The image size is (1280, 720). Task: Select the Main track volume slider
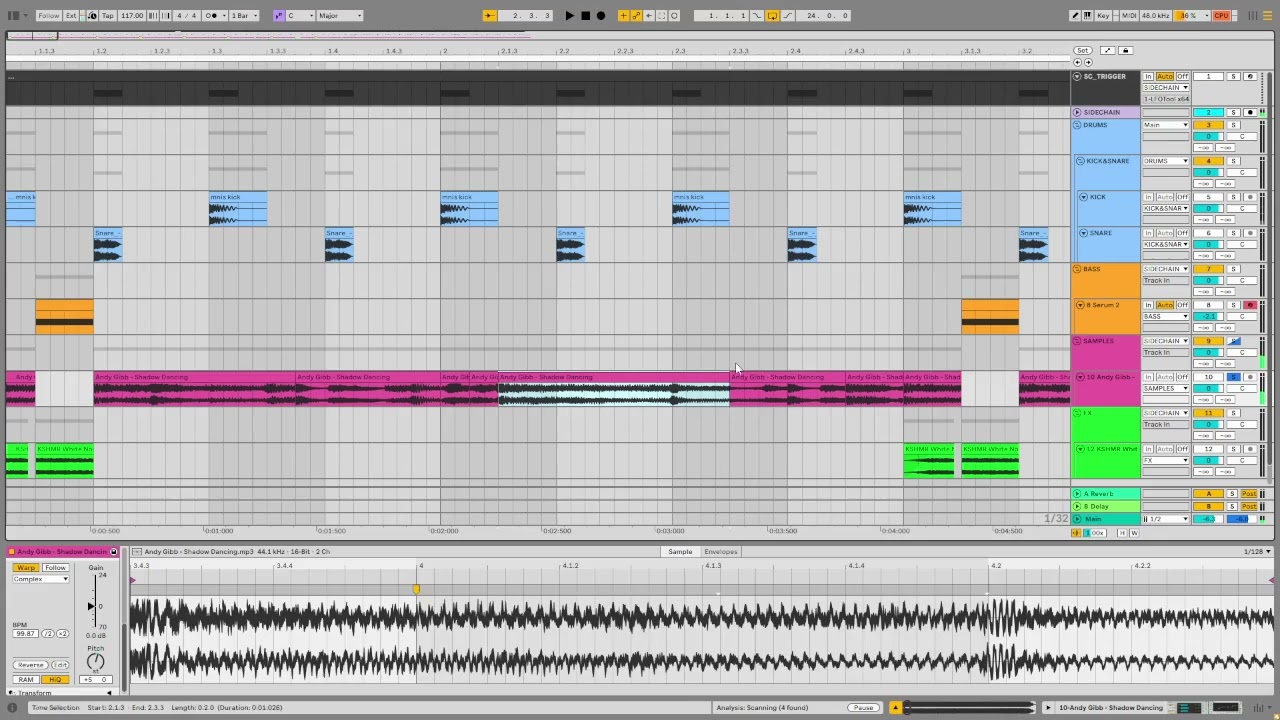(x=1208, y=519)
